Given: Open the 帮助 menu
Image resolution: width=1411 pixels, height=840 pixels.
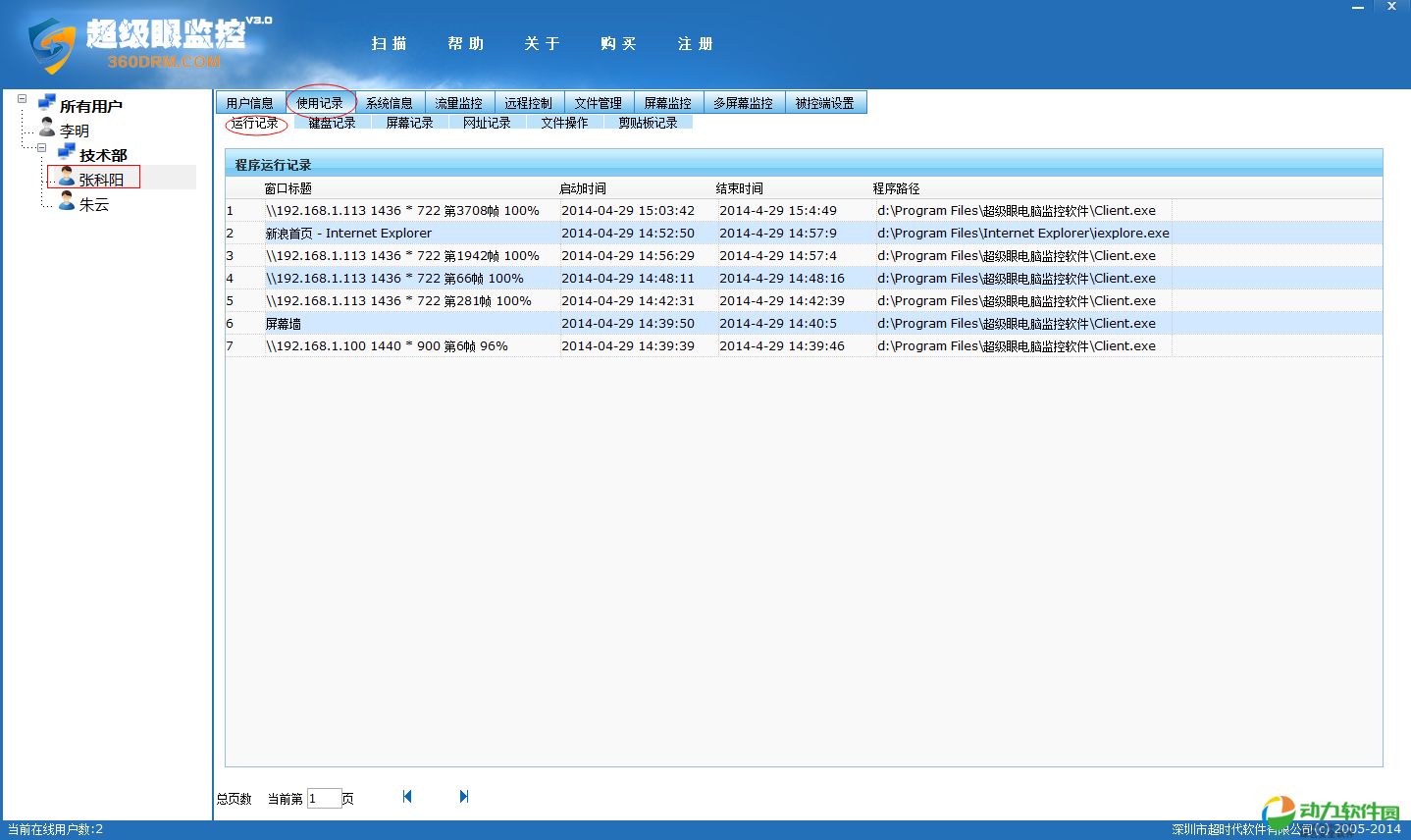Looking at the screenshot, I should tap(466, 43).
